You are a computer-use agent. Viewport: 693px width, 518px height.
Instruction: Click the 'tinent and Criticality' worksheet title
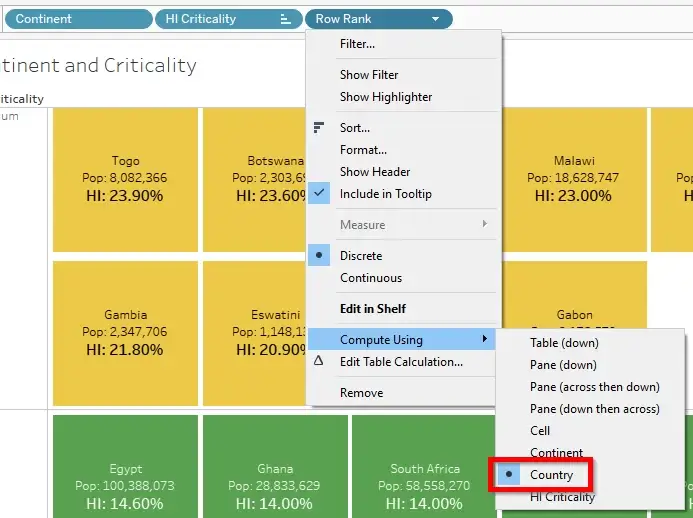click(98, 65)
